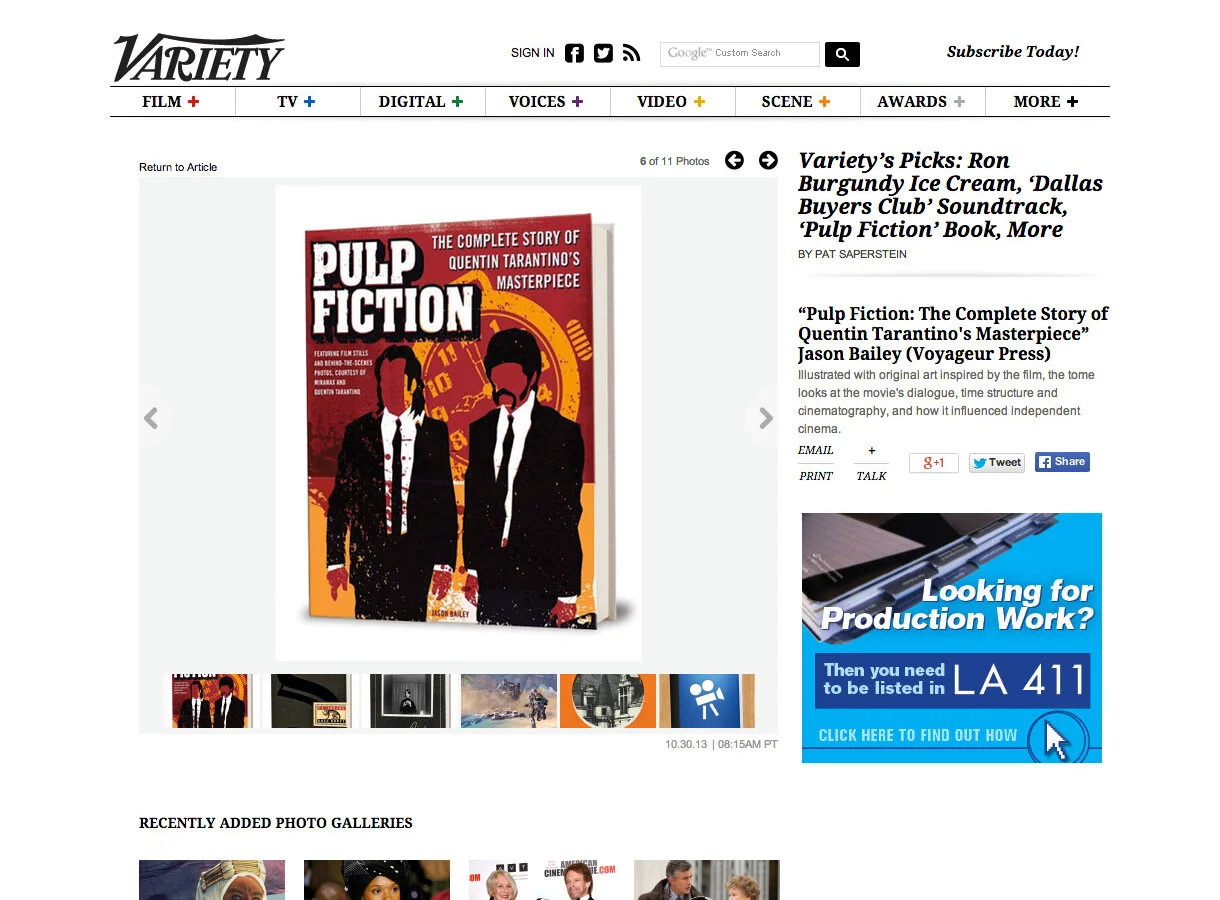Viewport: 1220px width, 900px height.
Task: Click the Pulp Fiction book title caption
Action: [x=953, y=334]
